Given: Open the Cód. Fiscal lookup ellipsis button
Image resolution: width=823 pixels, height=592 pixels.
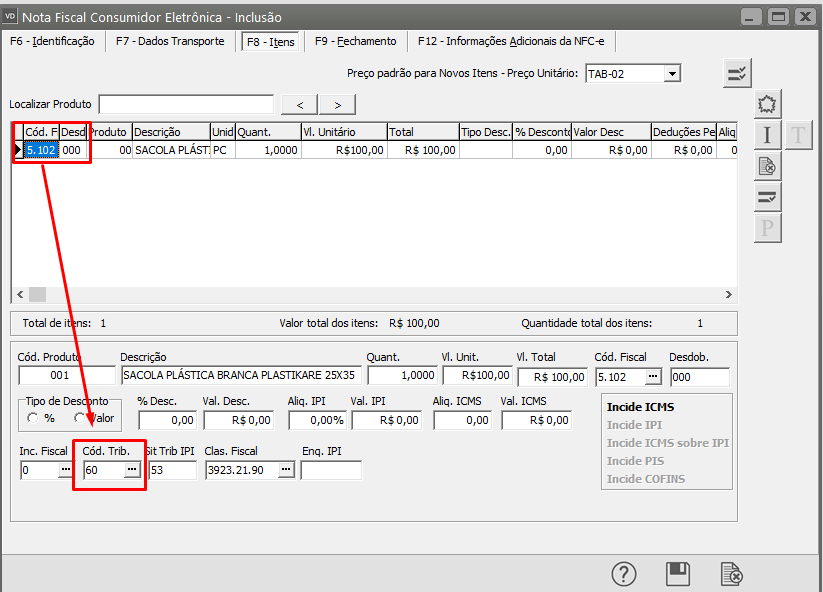Looking at the screenshot, I should click(653, 376).
